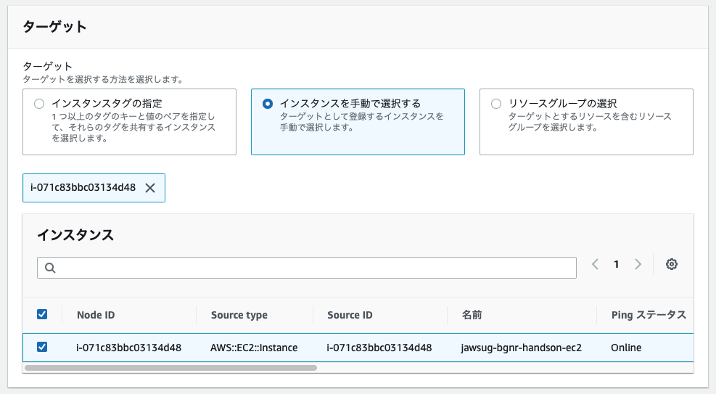
Task: Click the search magnifier icon
Action: coord(50,268)
